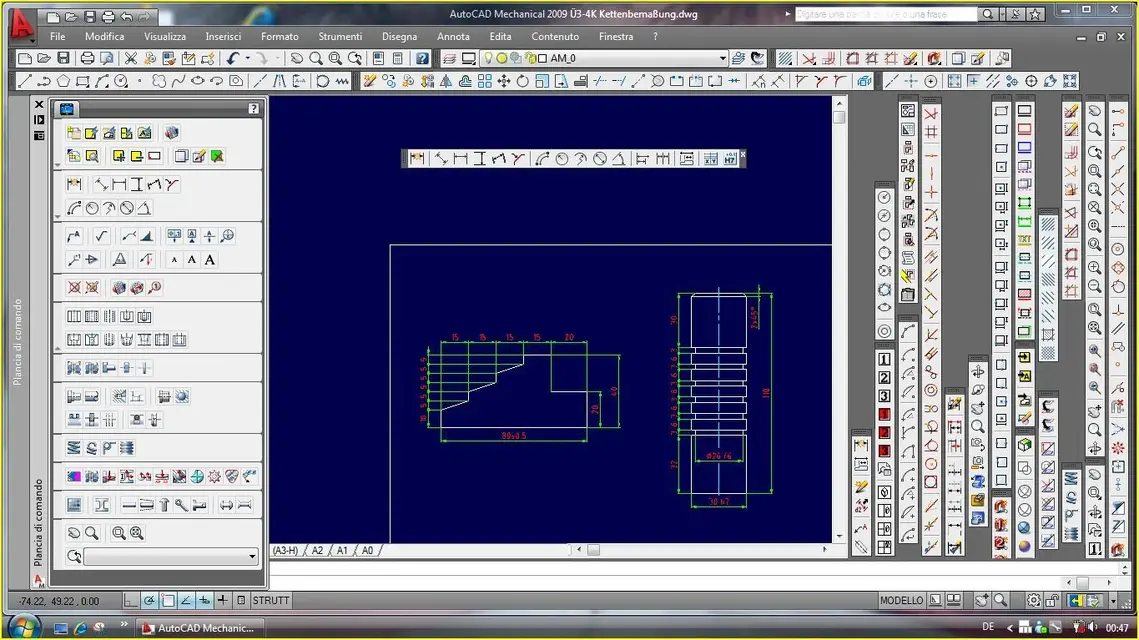Open the File menu
Viewport: 1139px width, 640px height.
(x=57, y=36)
